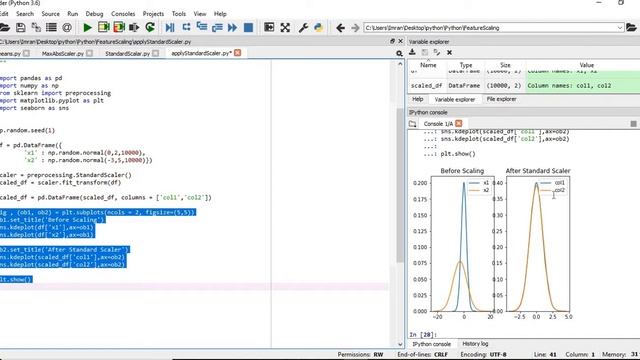Open the Debug menu
This screenshot has width=640, height=360.
tap(94, 14)
